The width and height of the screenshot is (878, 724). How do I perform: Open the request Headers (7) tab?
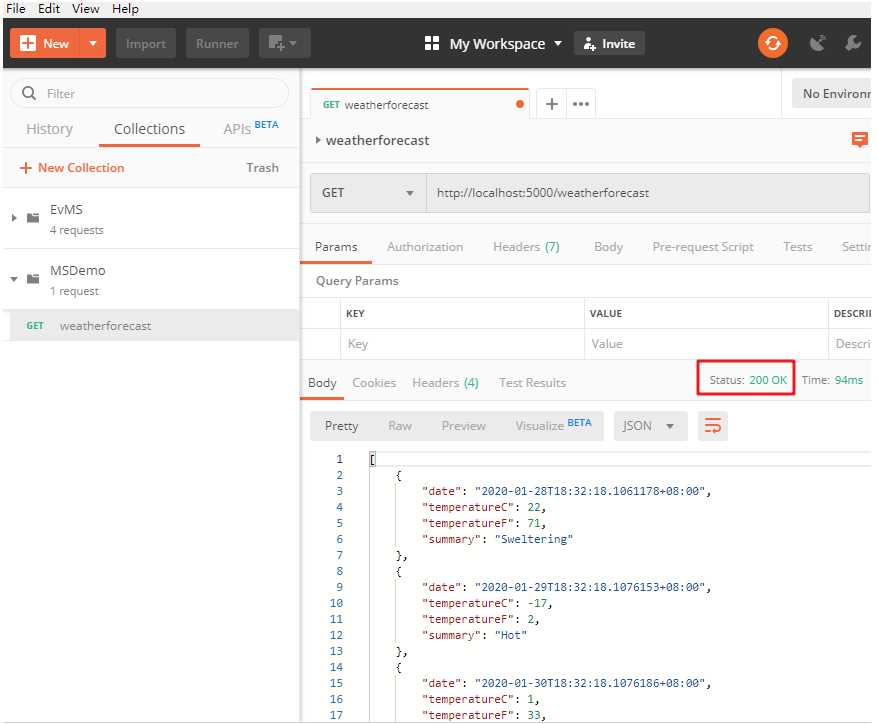click(x=526, y=247)
